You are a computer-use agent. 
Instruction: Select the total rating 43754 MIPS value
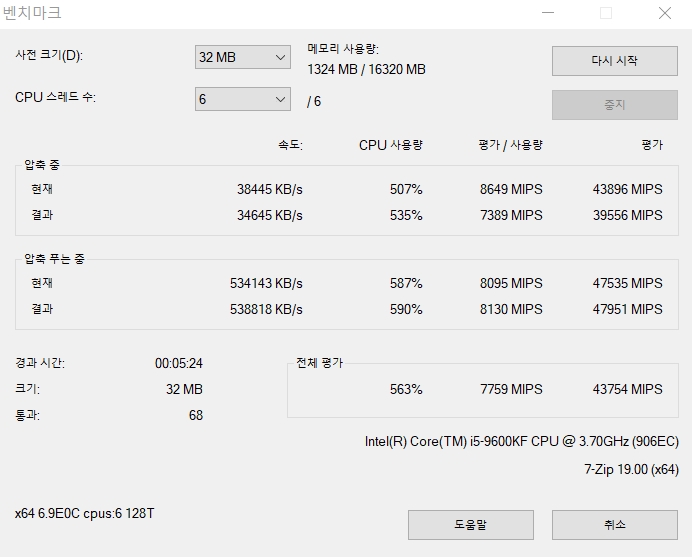pyautogui.click(x=627, y=389)
